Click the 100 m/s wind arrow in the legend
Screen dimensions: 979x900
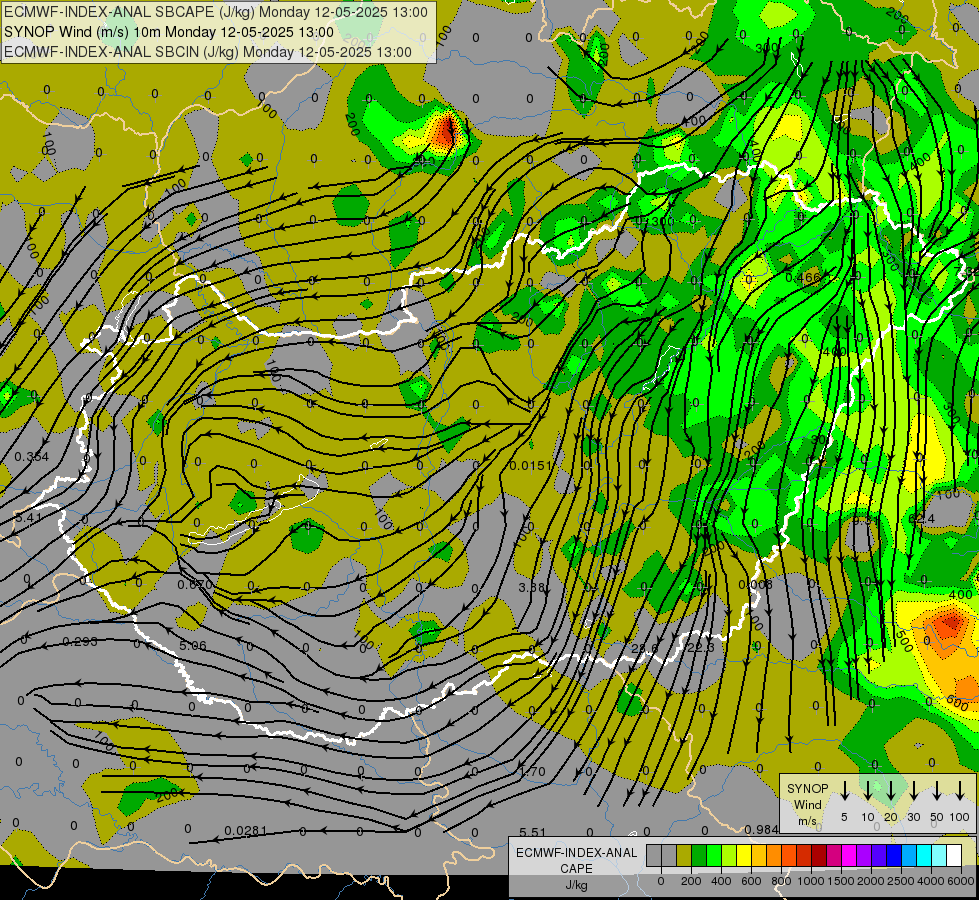960,791
